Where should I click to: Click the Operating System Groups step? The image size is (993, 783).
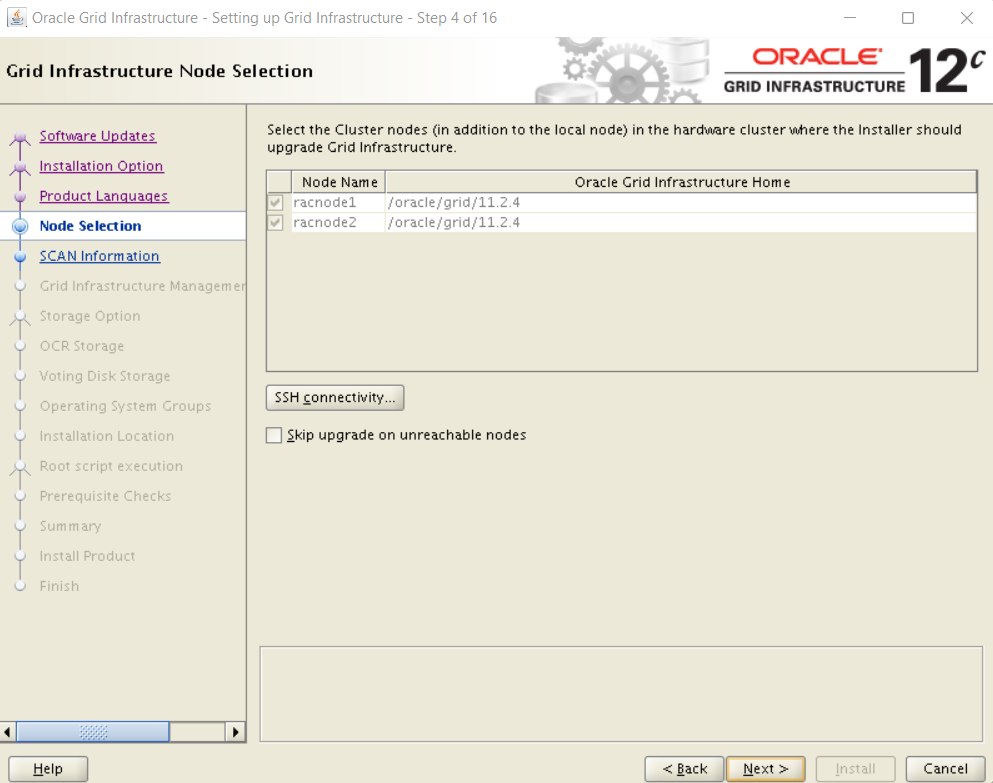(x=125, y=406)
